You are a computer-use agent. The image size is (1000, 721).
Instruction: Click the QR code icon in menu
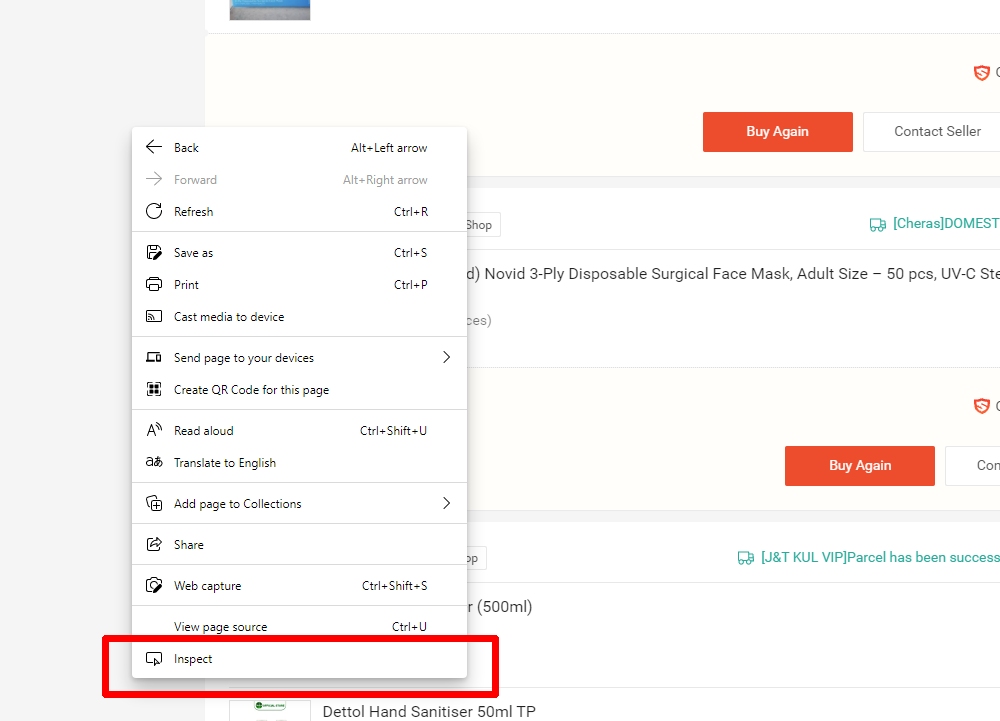(x=154, y=390)
